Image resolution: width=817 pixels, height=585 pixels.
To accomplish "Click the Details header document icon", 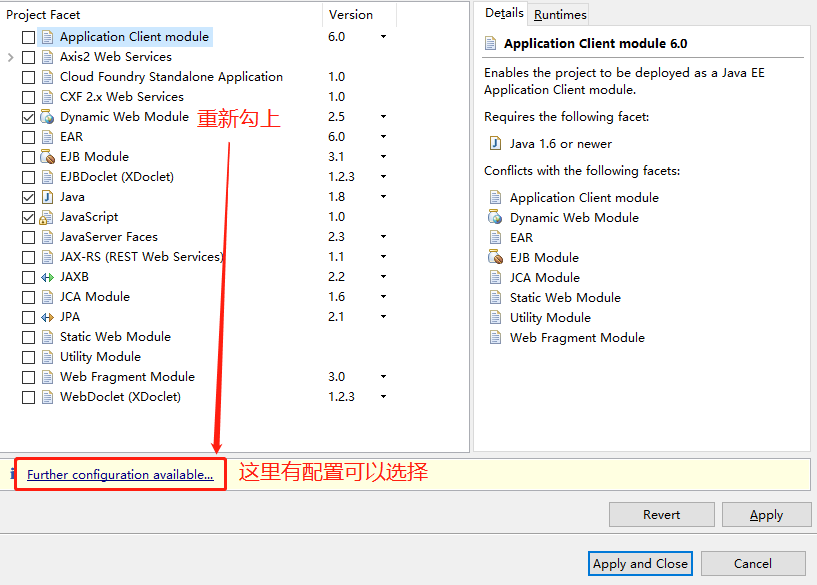I will [490, 43].
